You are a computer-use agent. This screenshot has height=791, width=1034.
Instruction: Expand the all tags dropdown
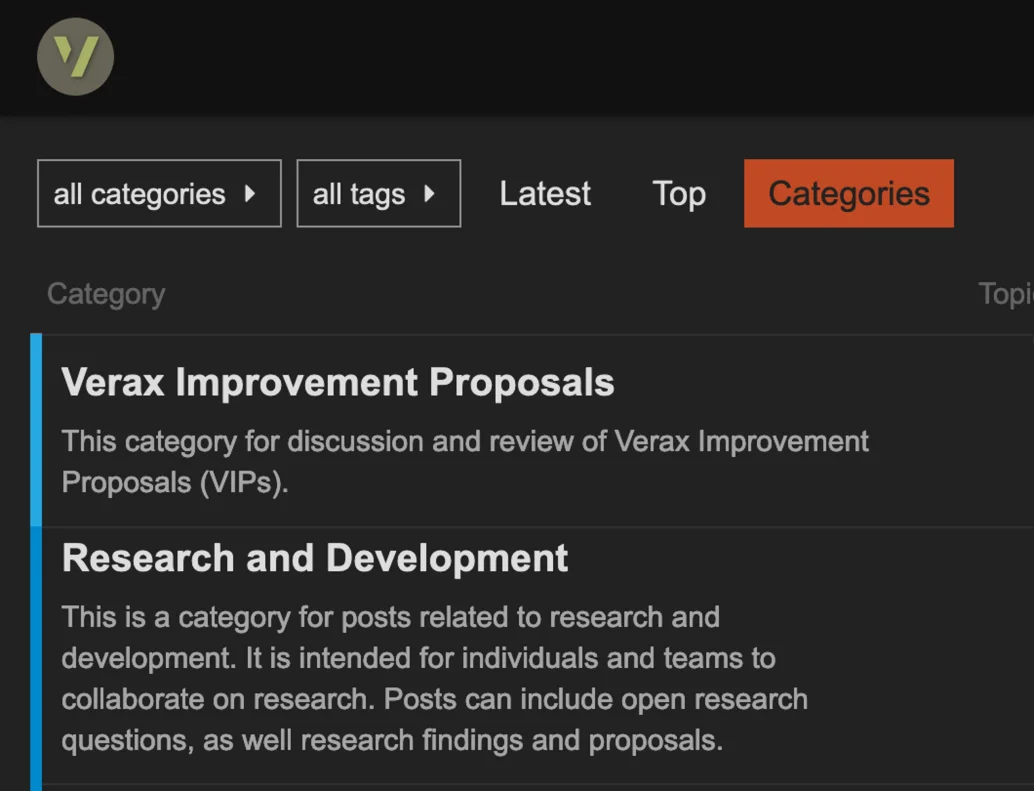[379, 193]
